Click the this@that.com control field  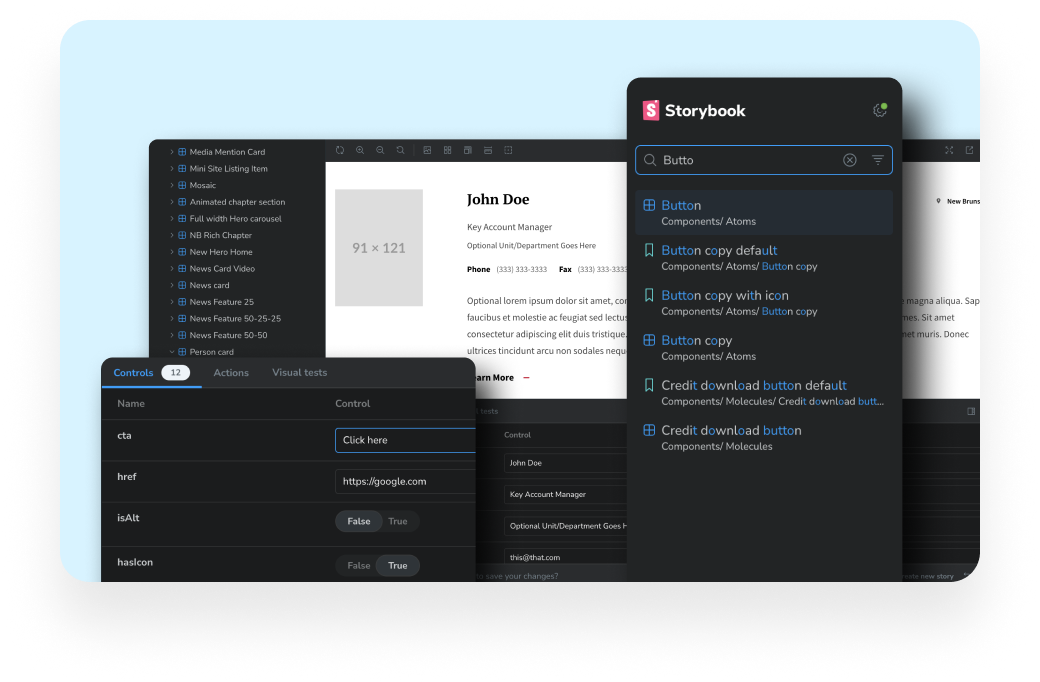click(565, 557)
